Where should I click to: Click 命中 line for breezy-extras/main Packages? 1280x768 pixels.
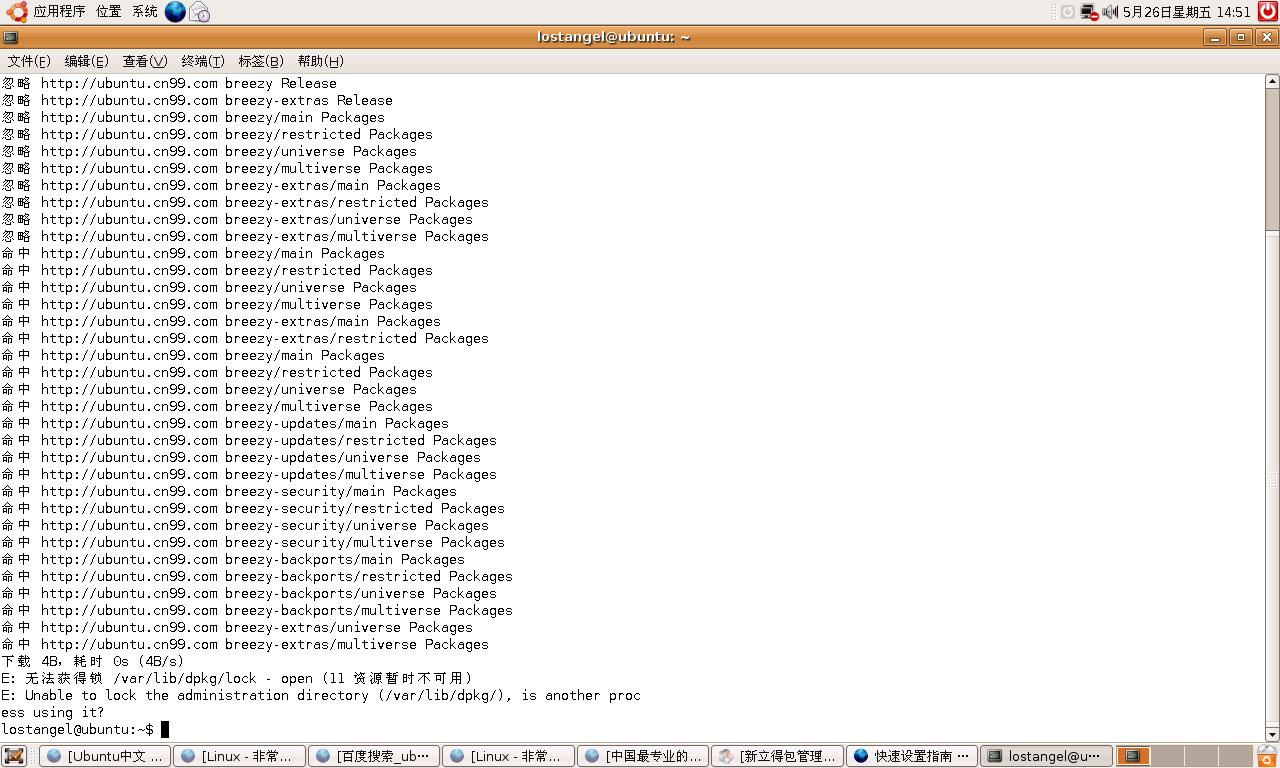tap(221, 321)
